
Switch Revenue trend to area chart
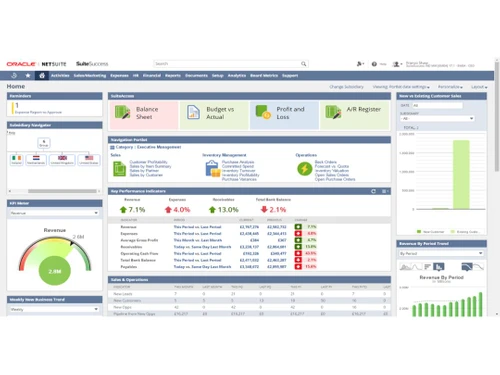coord(405,267)
